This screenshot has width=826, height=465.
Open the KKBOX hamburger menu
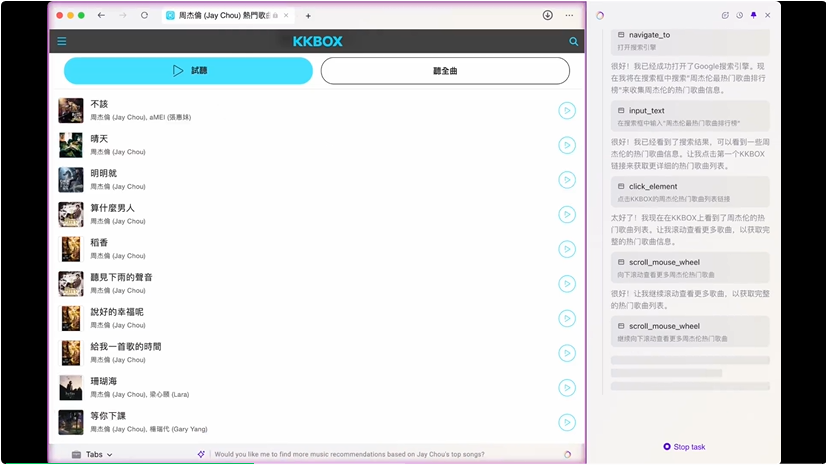pos(62,41)
